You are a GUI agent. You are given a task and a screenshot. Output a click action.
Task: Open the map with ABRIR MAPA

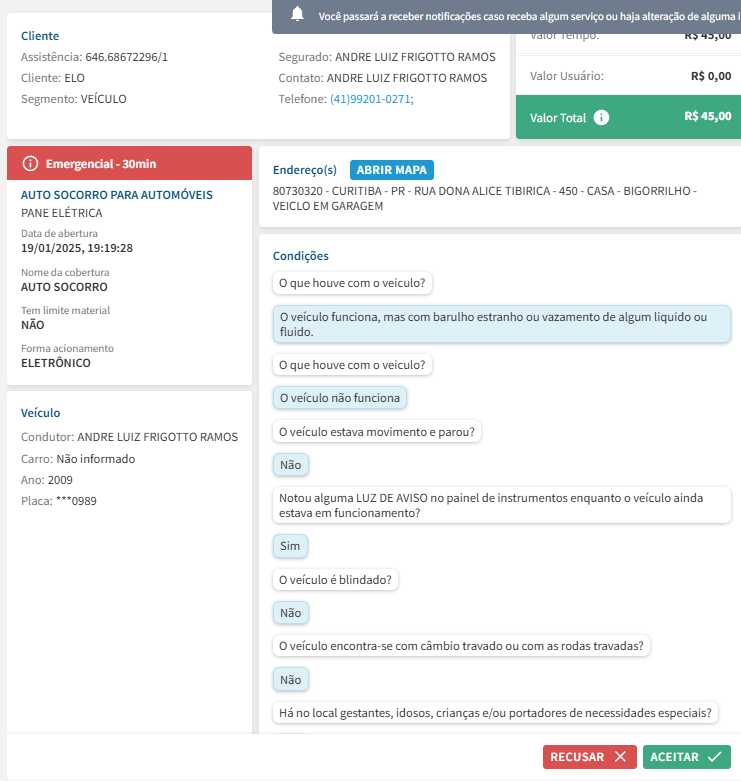click(392, 170)
